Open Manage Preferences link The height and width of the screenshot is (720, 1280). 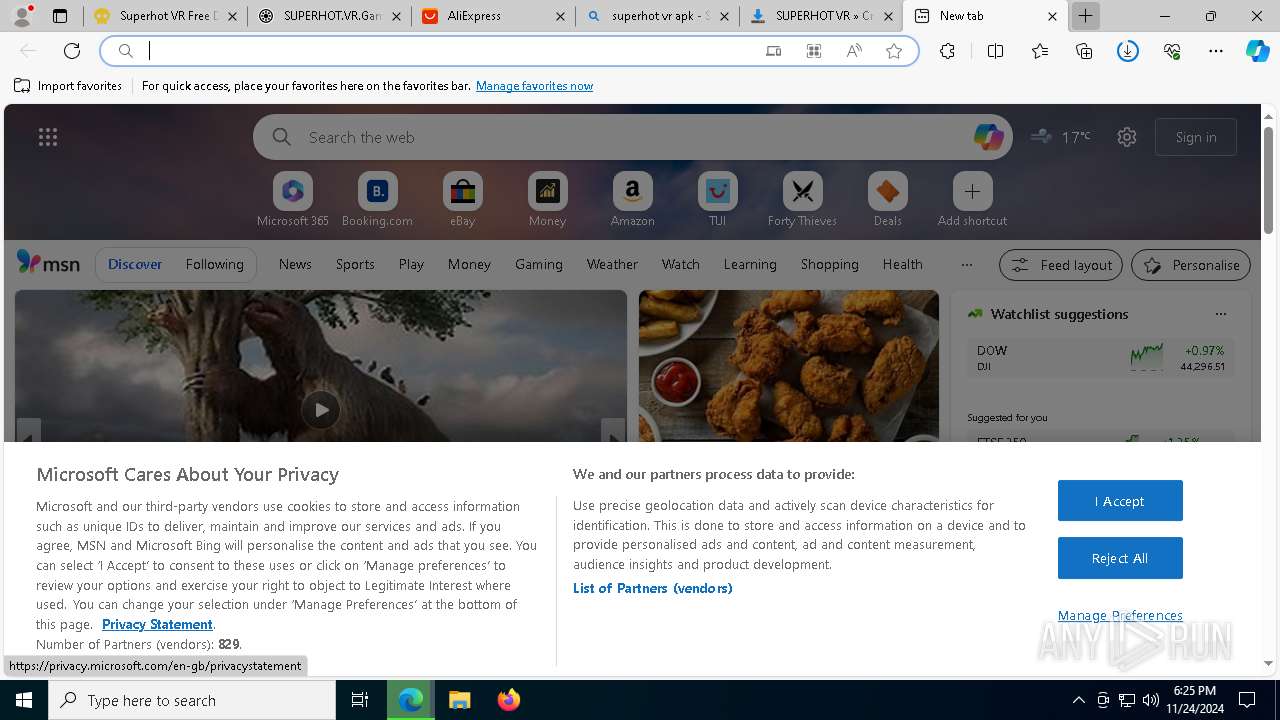1120,615
